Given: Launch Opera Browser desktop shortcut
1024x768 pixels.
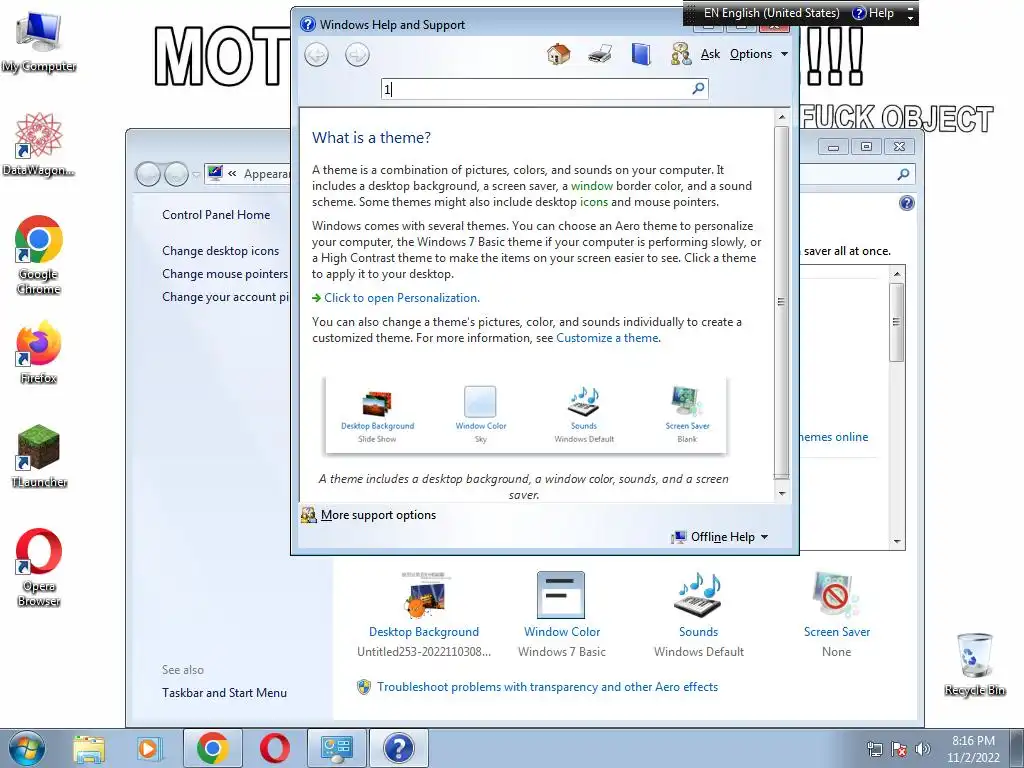Looking at the screenshot, I should [x=39, y=568].
